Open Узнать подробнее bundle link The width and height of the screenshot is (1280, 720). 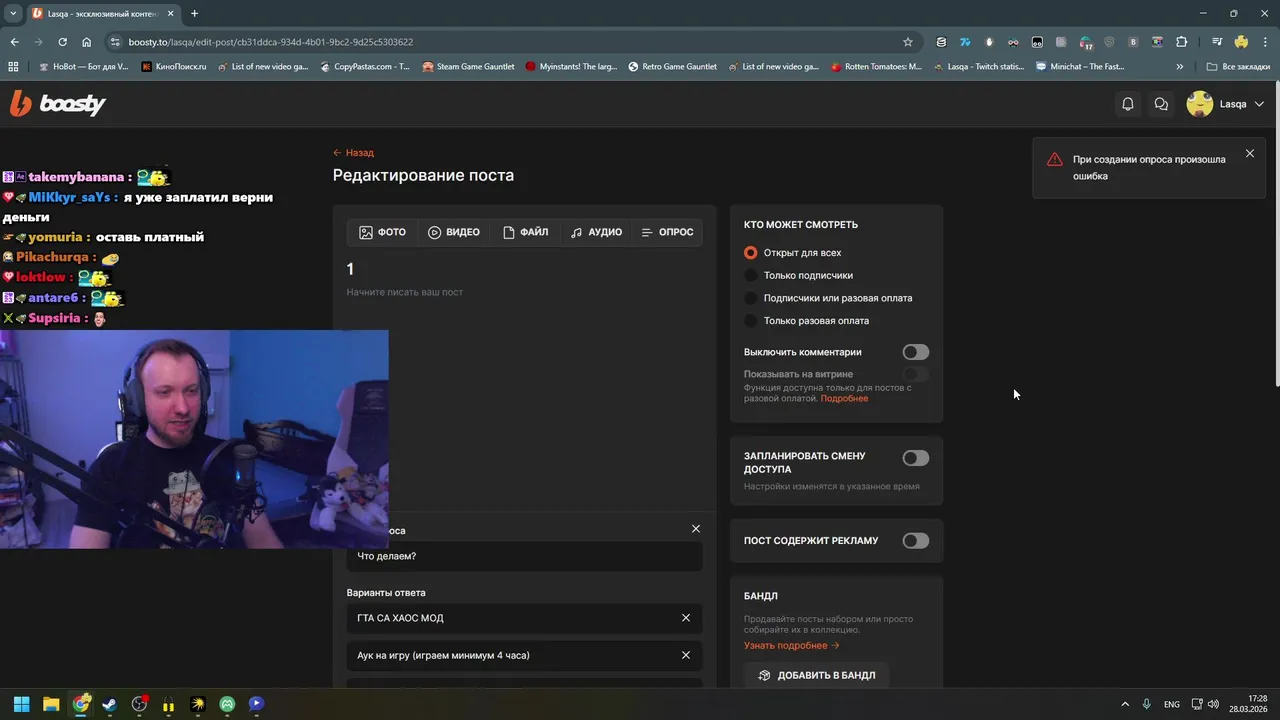[x=791, y=646]
